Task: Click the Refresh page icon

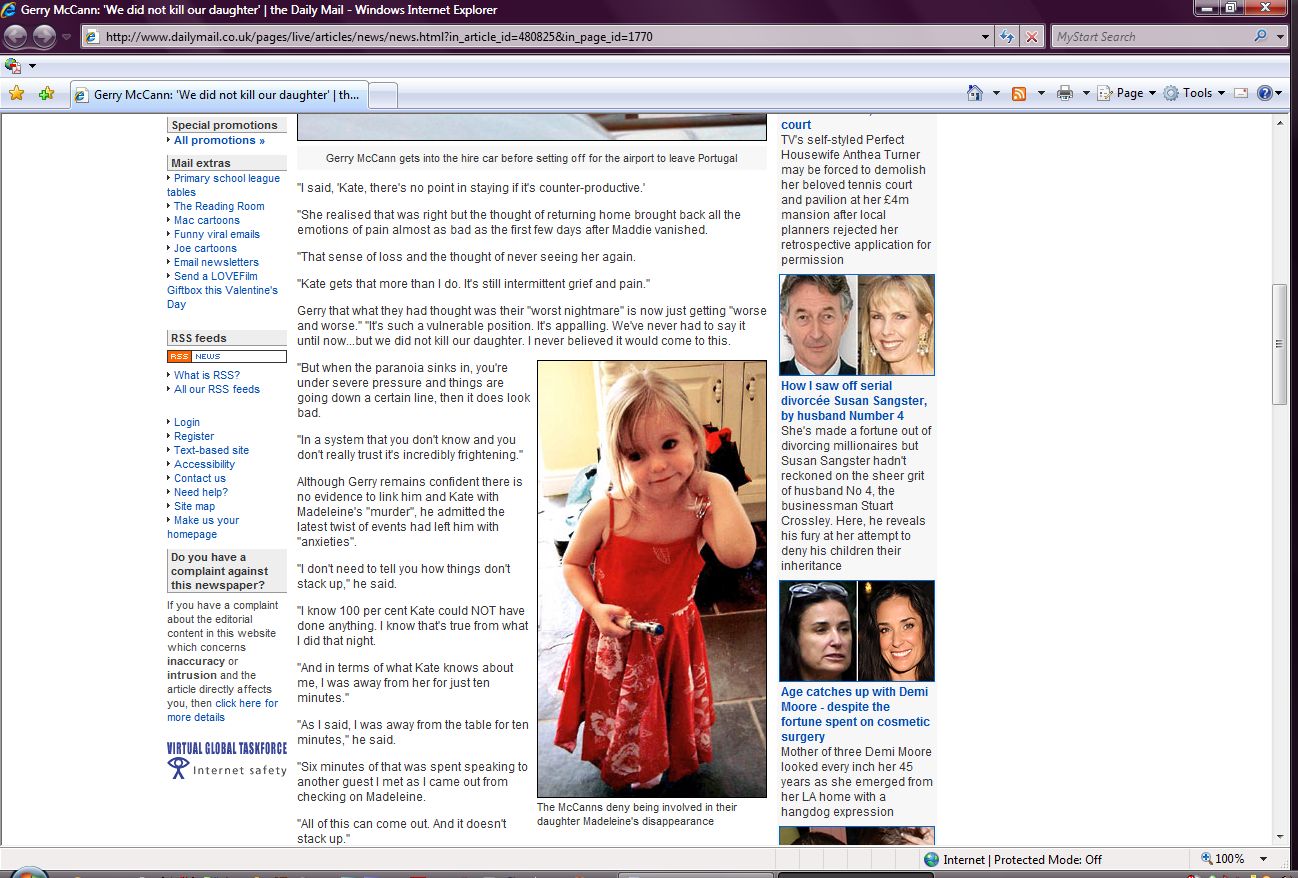Action: [1008, 37]
